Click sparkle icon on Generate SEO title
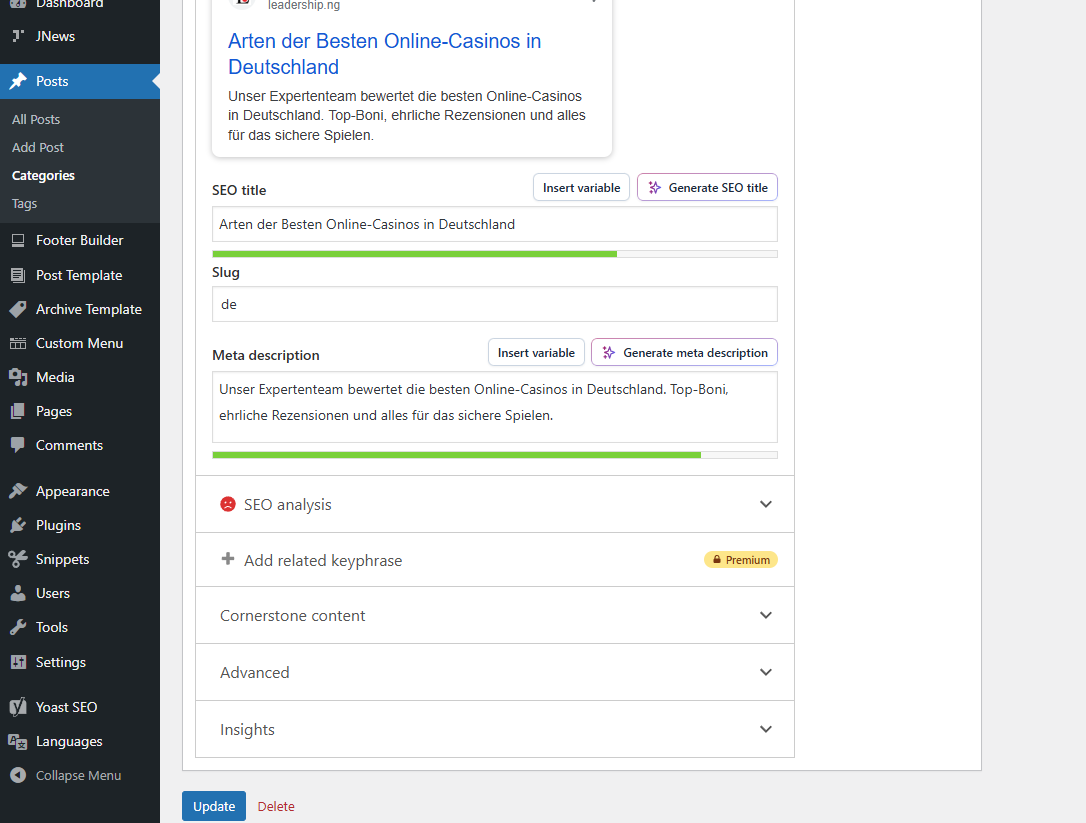Image resolution: width=1086 pixels, height=823 pixels. 655,188
